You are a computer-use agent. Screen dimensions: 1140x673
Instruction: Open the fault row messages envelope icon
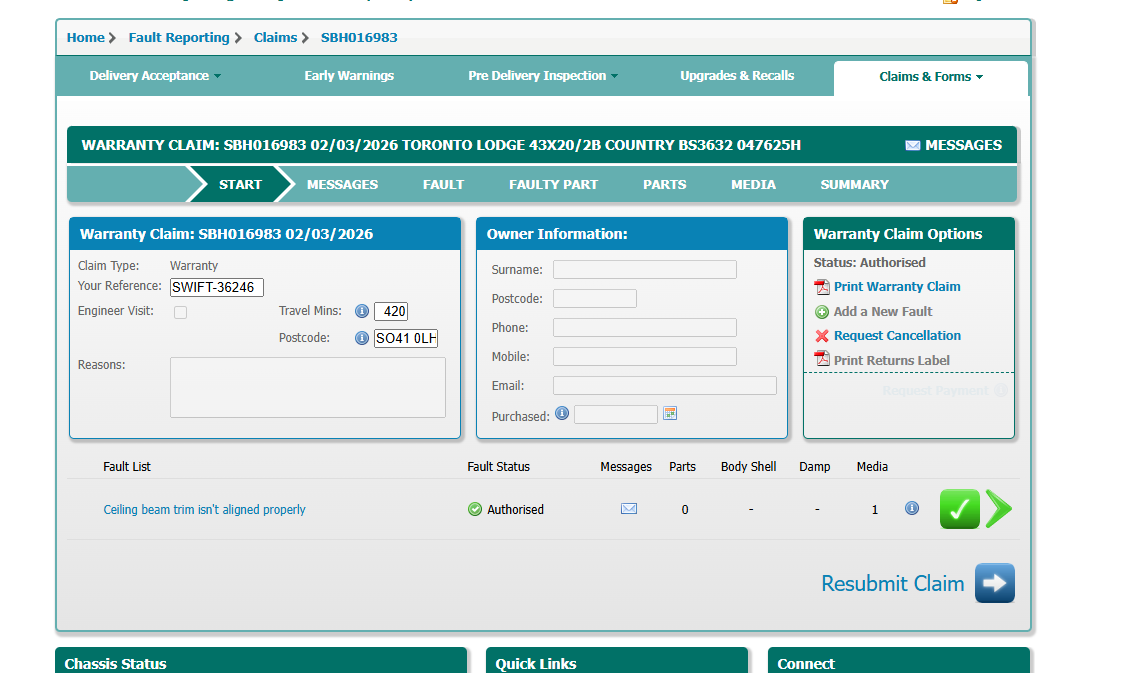pos(629,509)
